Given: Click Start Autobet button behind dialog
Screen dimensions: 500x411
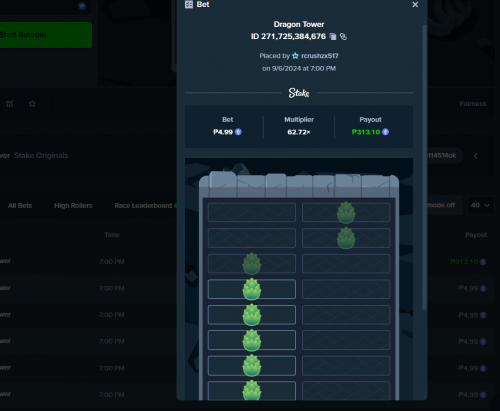Looking at the screenshot, I should (x=46, y=35).
